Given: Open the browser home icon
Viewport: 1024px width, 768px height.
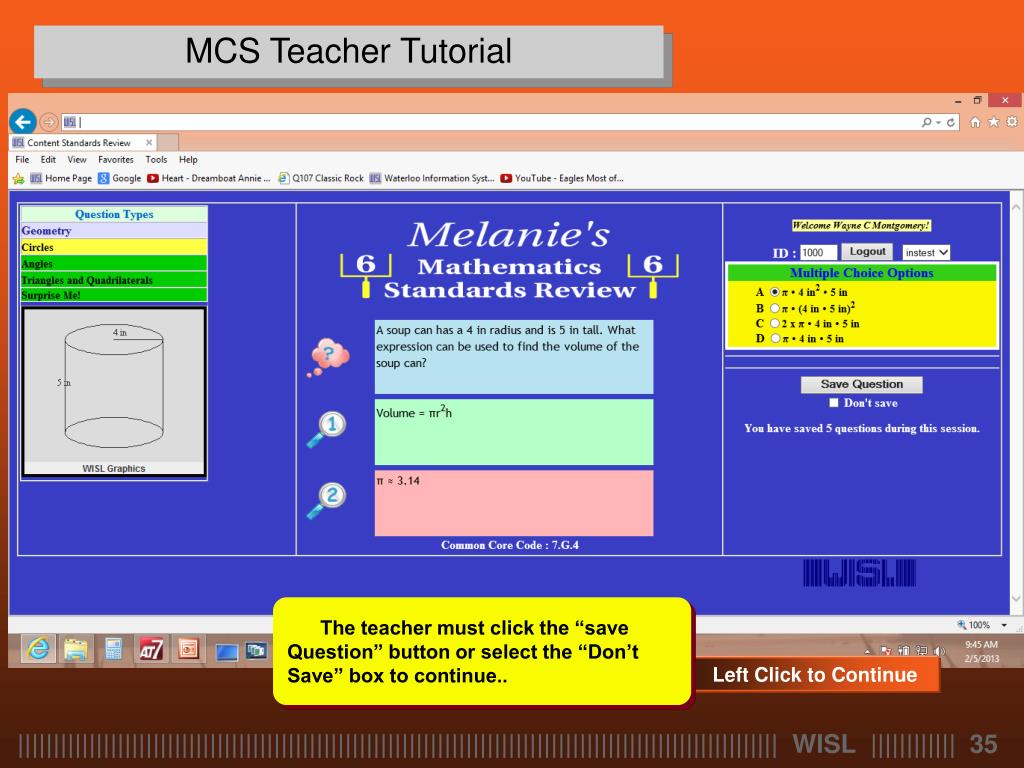Looking at the screenshot, I should click(x=975, y=122).
